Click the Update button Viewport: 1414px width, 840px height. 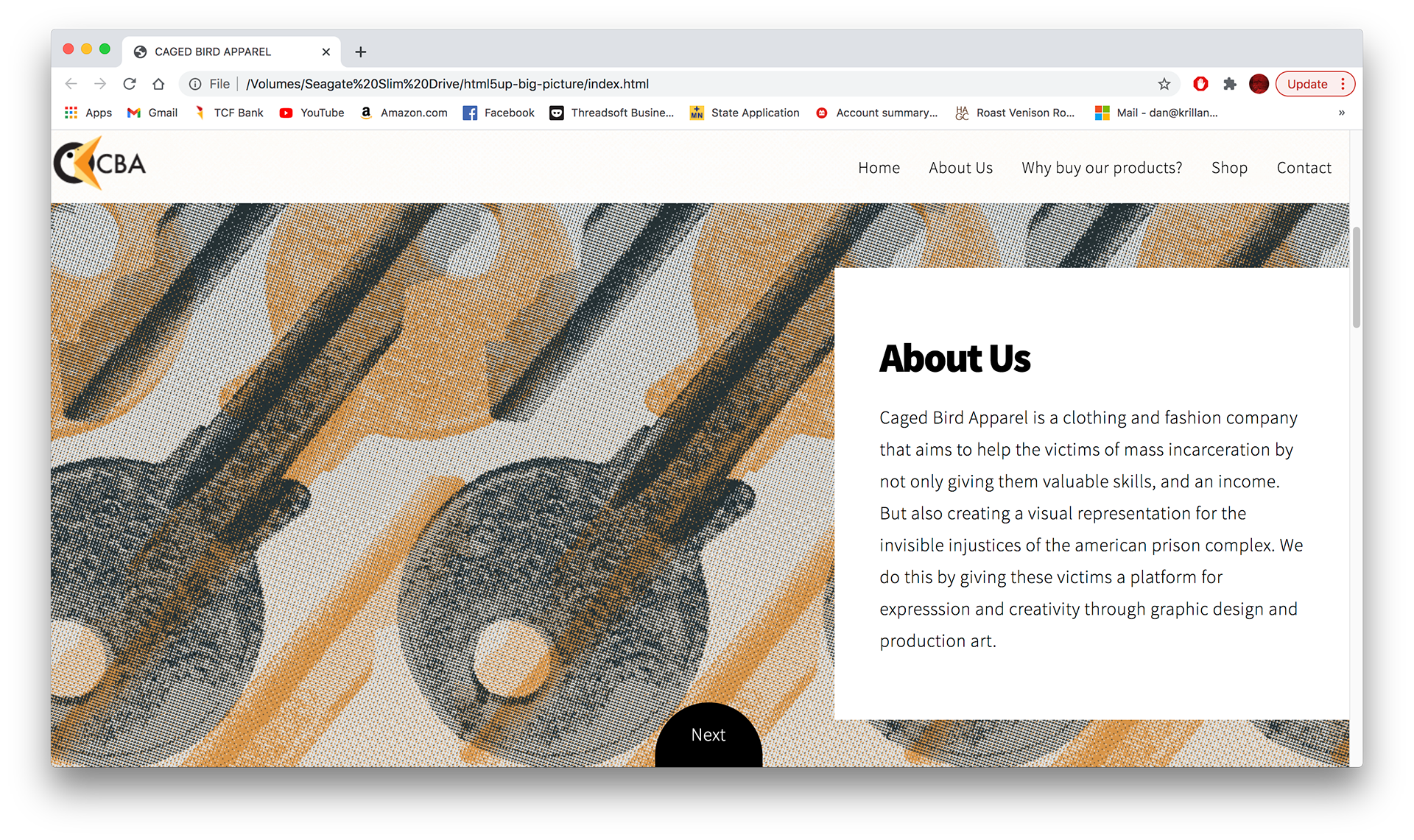pos(1306,84)
